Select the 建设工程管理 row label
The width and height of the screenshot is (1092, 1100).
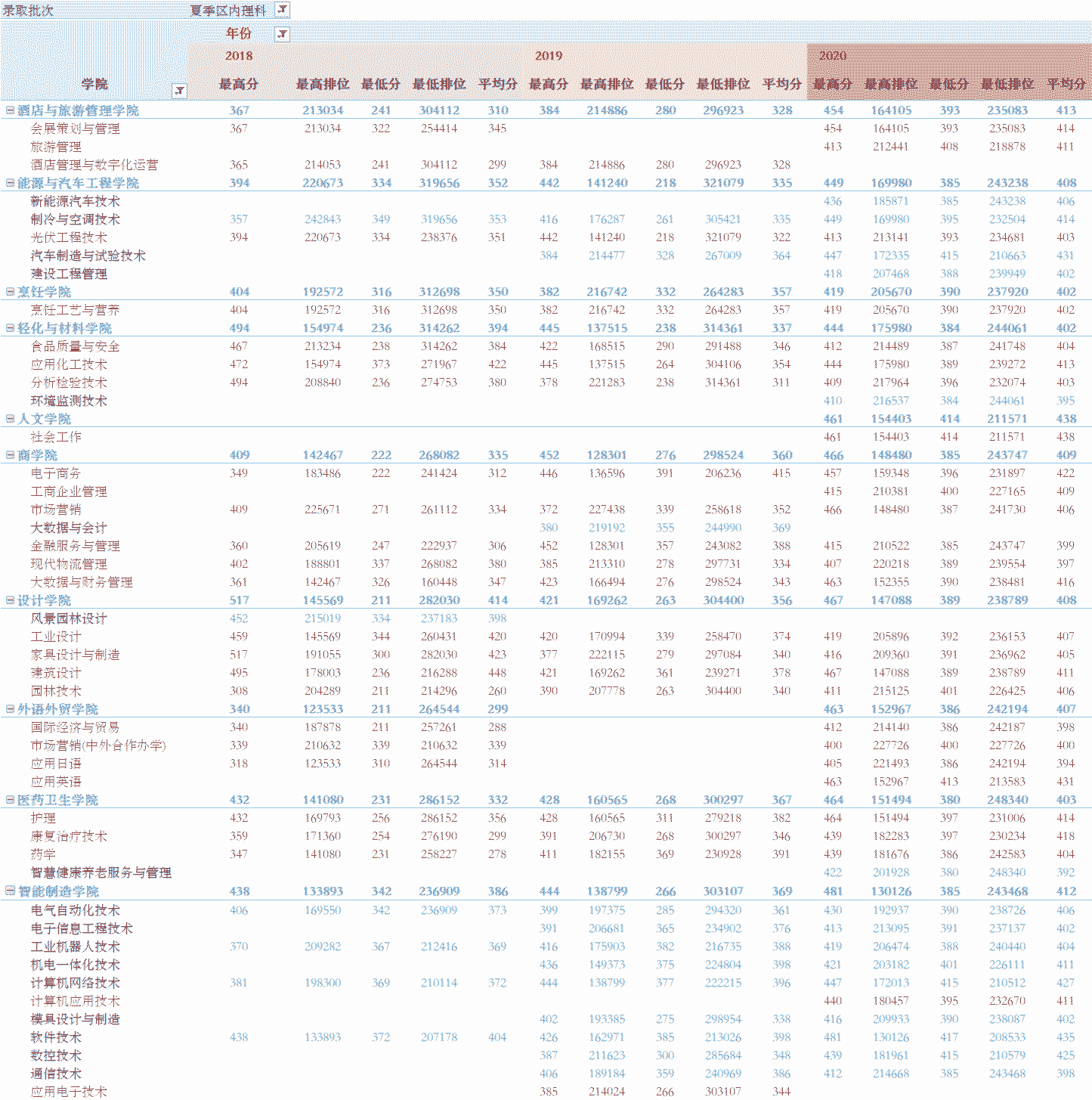(x=69, y=274)
